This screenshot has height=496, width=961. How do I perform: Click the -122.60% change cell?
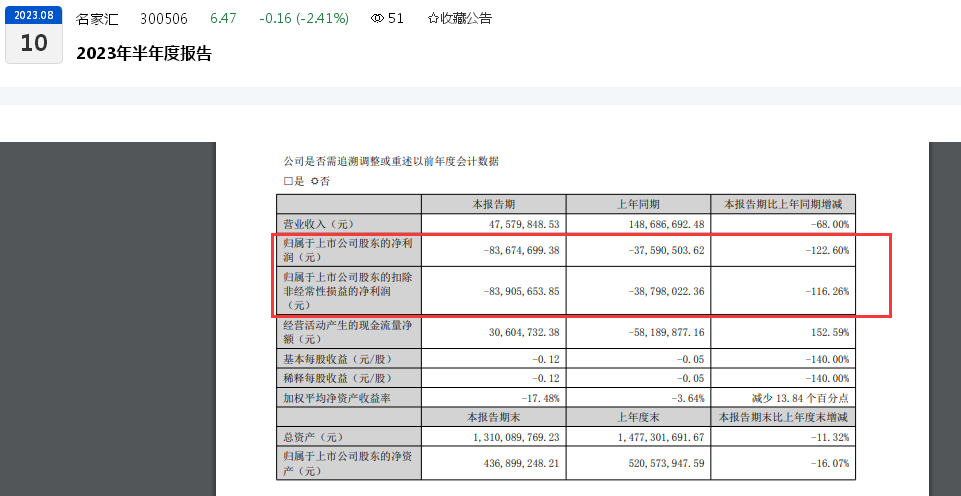tap(827, 250)
